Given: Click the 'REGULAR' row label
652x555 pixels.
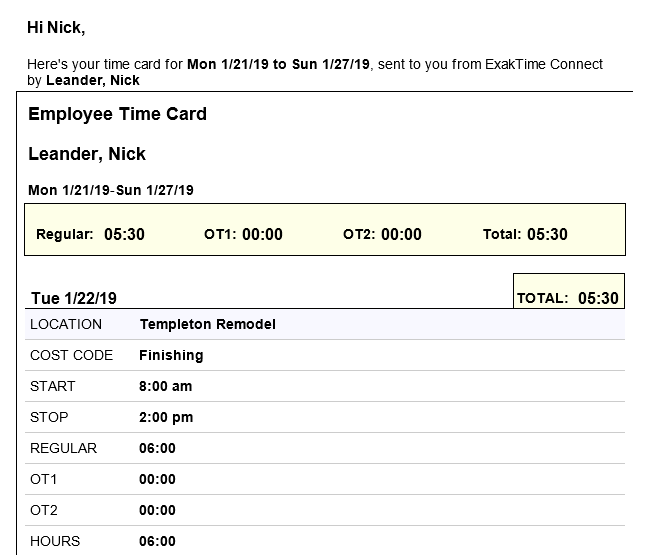Looking at the screenshot, I should (x=63, y=448).
